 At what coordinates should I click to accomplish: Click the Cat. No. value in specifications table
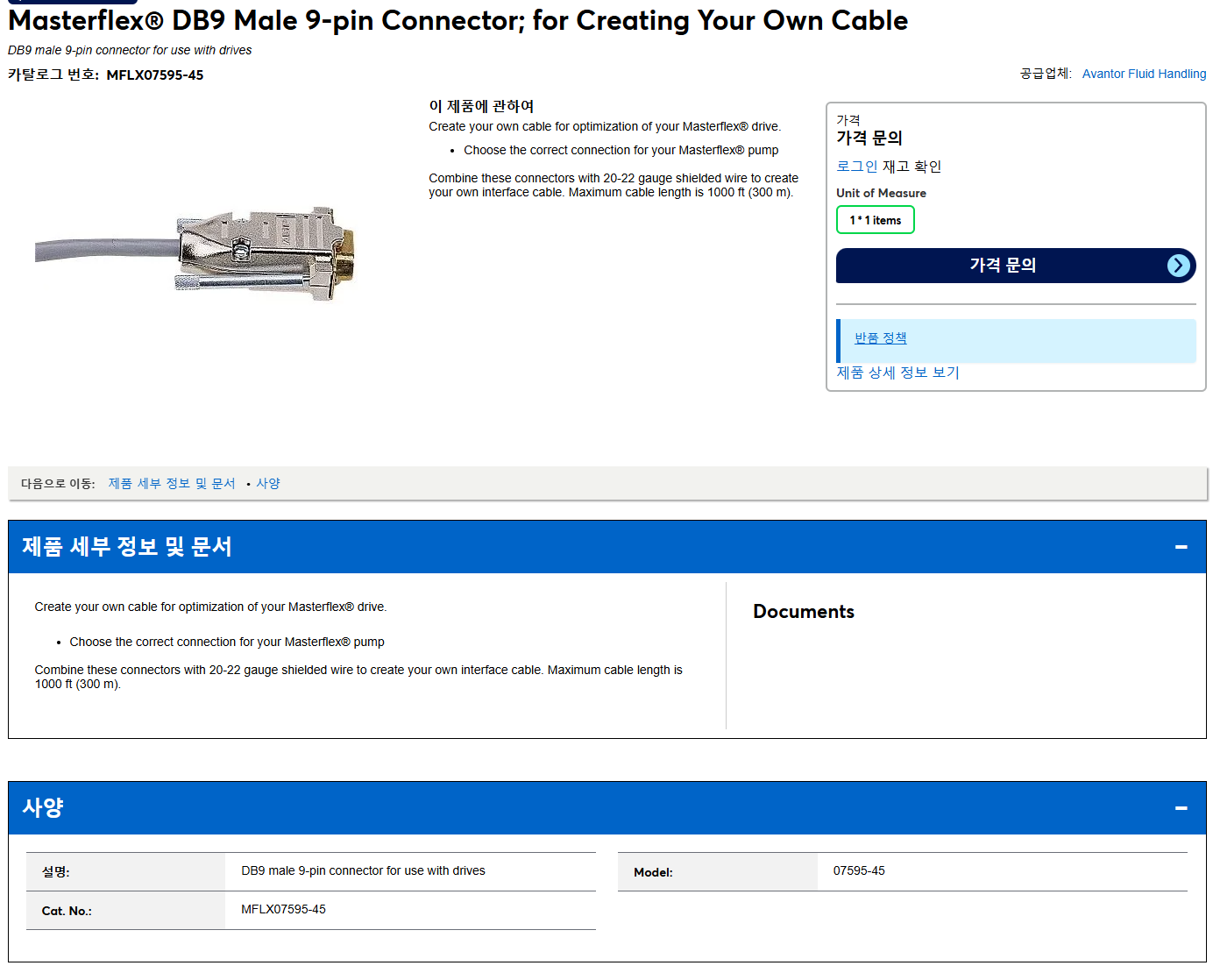pyautogui.click(x=283, y=910)
